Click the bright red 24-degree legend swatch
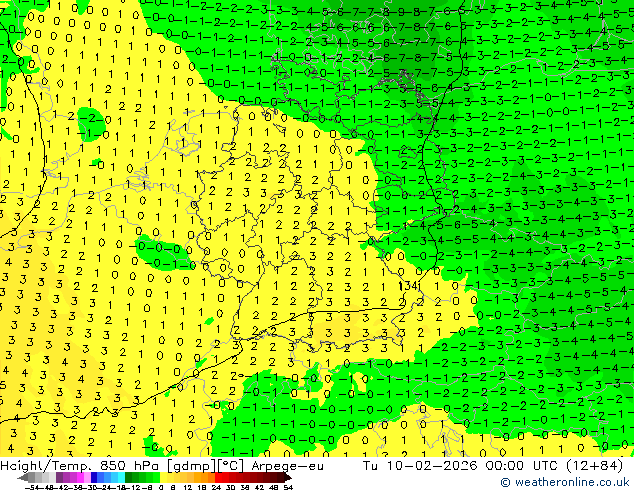Viewport: 634px width, 490px height. click(x=218, y=477)
